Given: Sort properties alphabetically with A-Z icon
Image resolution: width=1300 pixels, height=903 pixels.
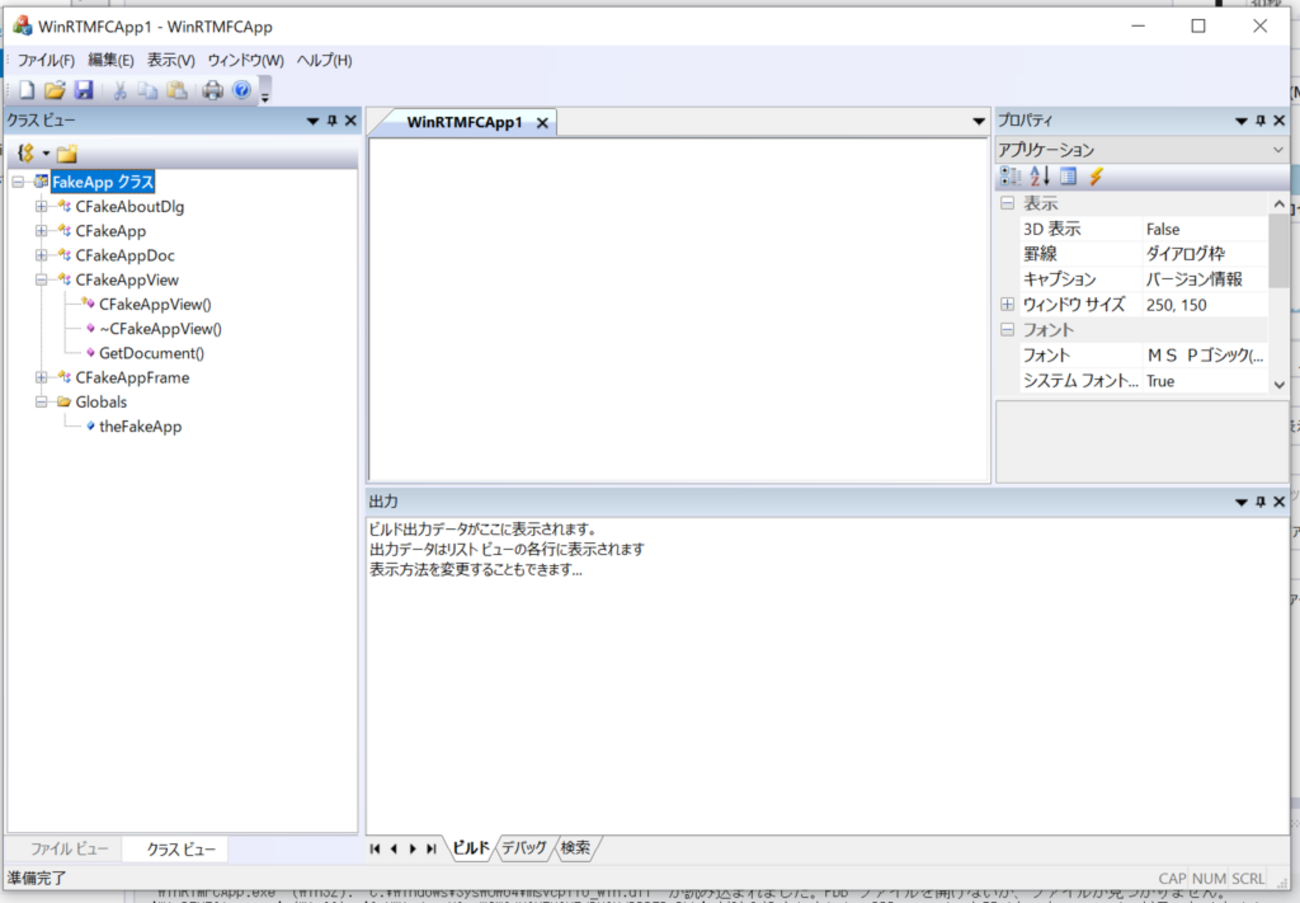Looking at the screenshot, I should pos(1040,177).
